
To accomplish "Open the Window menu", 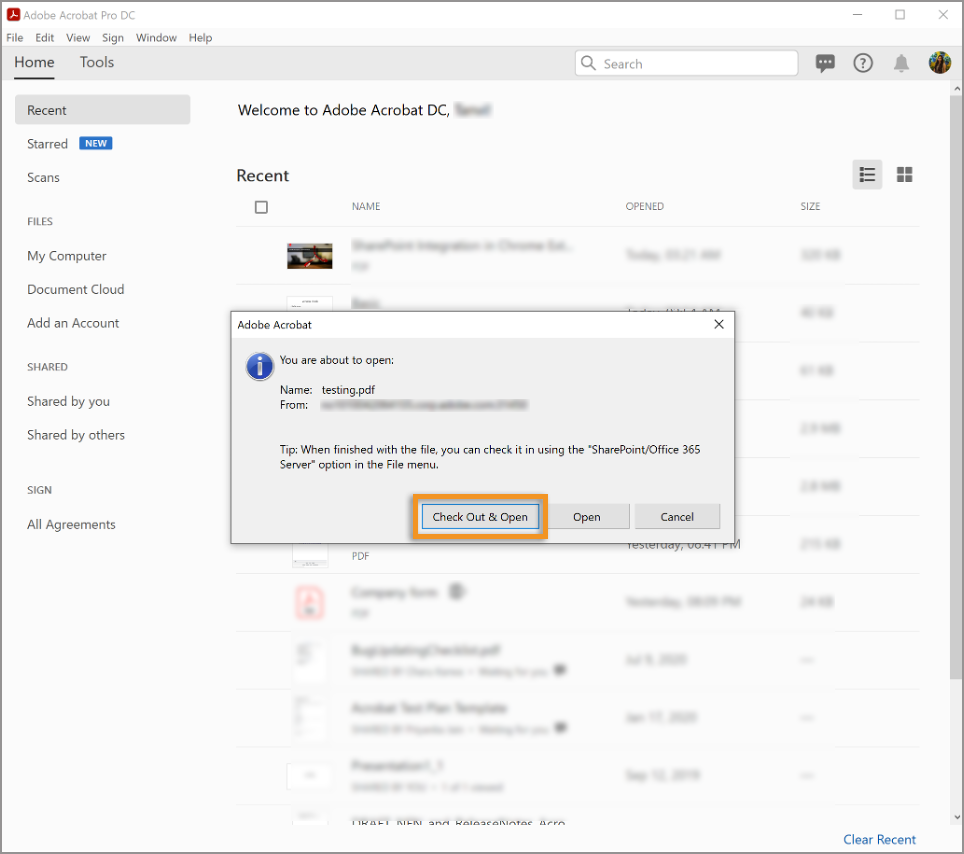I will (x=156, y=38).
